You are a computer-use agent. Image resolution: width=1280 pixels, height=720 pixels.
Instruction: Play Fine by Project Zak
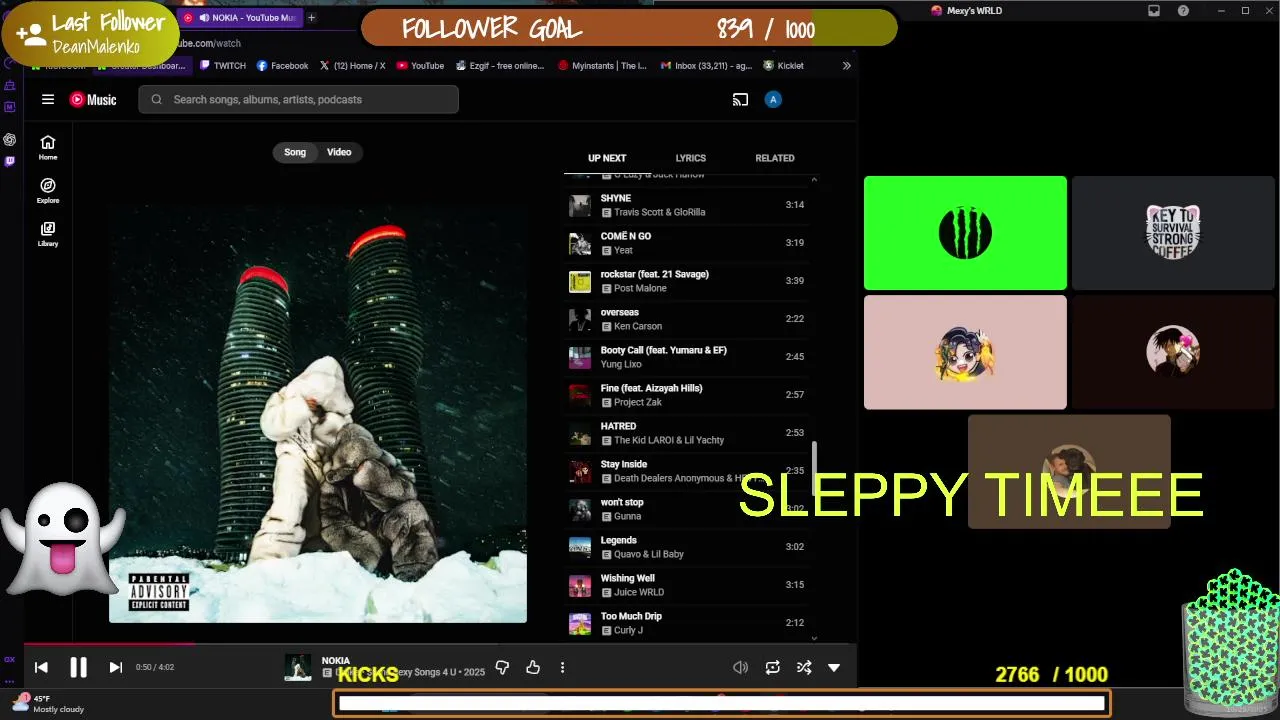(687, 395)
